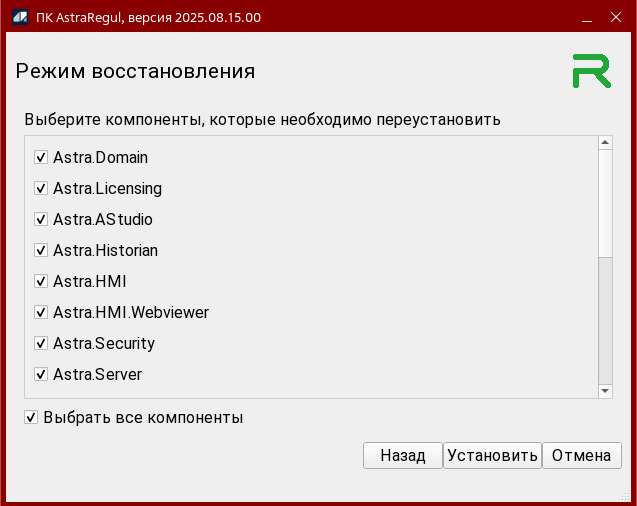Click the 'Установить' button
Viewport: 637px width, 506px height.
tap(492, 456)
